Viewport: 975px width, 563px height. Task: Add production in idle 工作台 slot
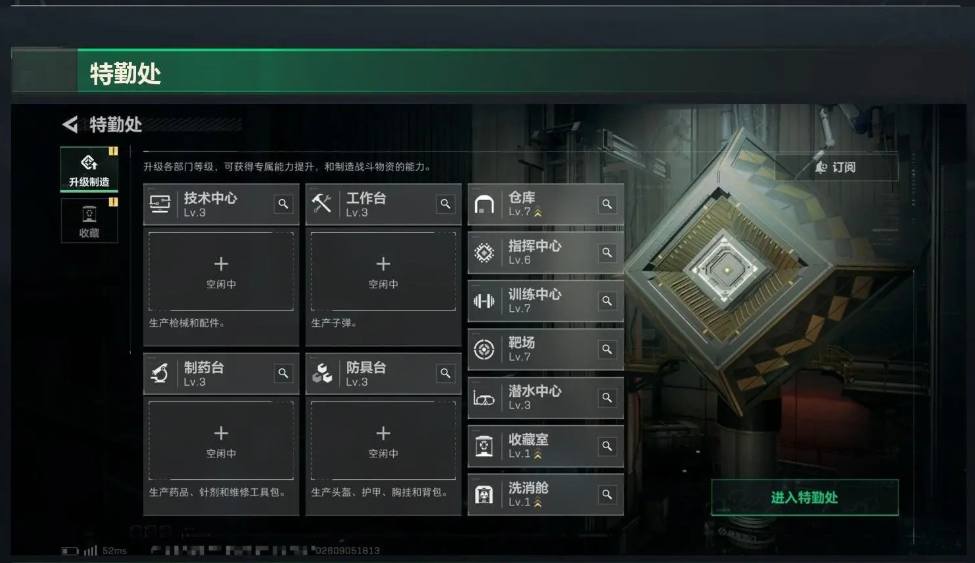[x=383, y=271]
